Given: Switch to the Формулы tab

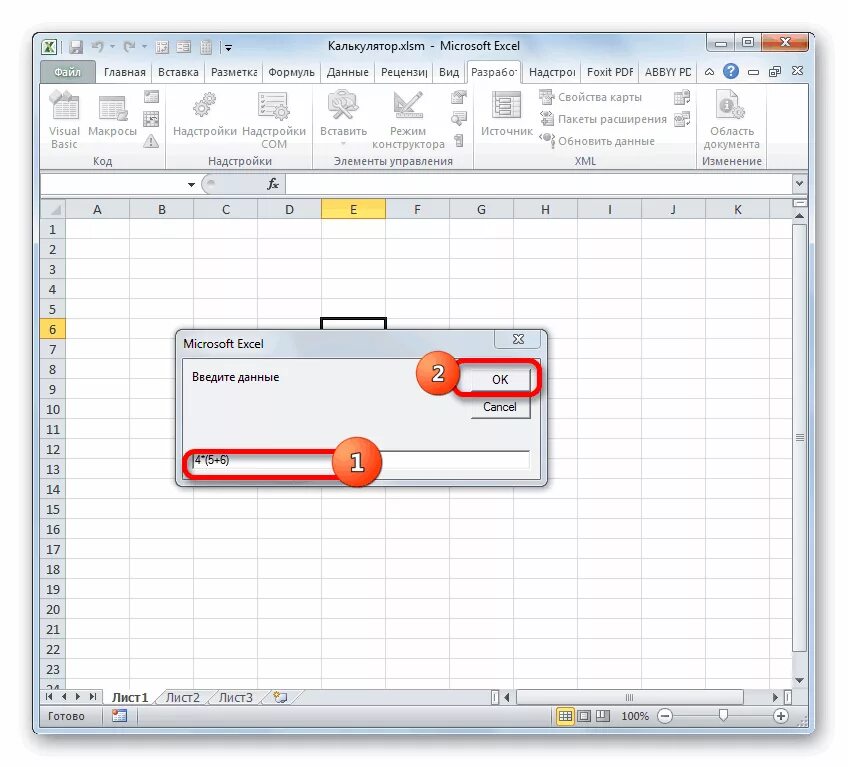Looking at the screenshot, I should (x=291, y=72).
